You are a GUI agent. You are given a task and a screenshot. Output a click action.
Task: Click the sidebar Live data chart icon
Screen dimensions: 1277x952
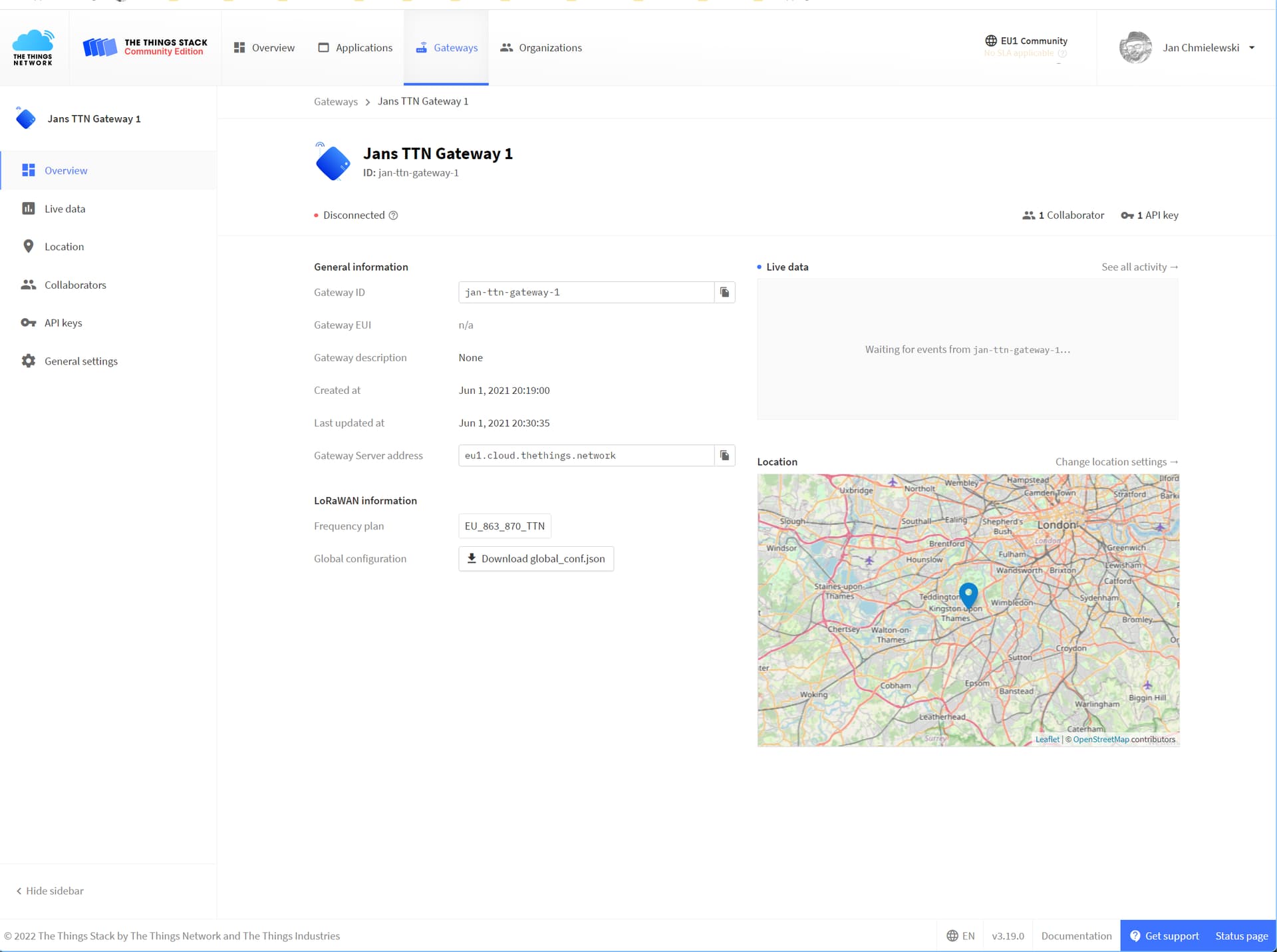(29, 208)
